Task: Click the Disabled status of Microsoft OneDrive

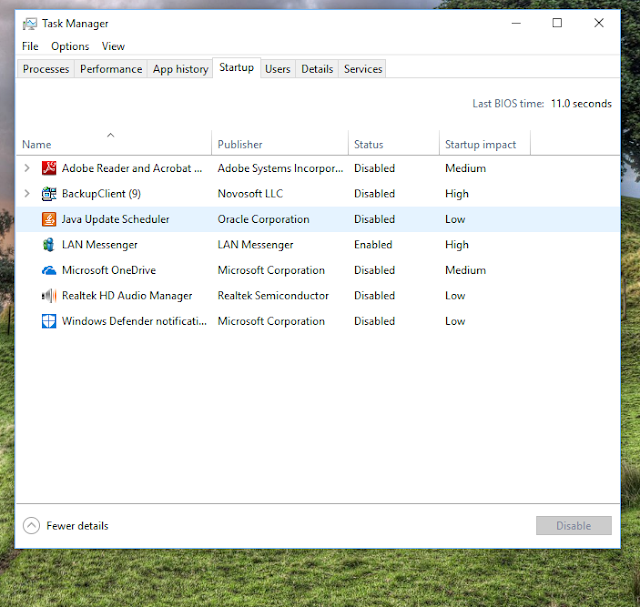Action: coord(374,270)
